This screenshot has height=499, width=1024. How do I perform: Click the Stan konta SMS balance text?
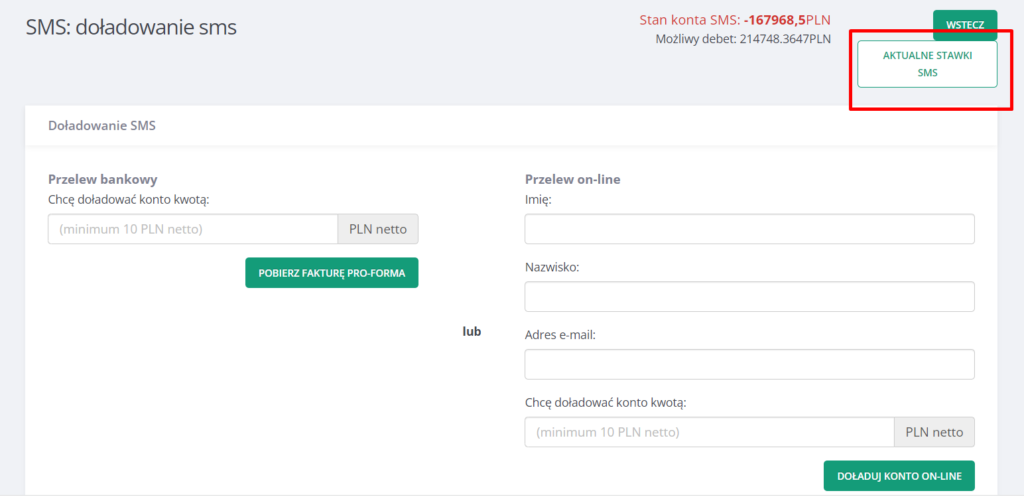tap(735, 19)
